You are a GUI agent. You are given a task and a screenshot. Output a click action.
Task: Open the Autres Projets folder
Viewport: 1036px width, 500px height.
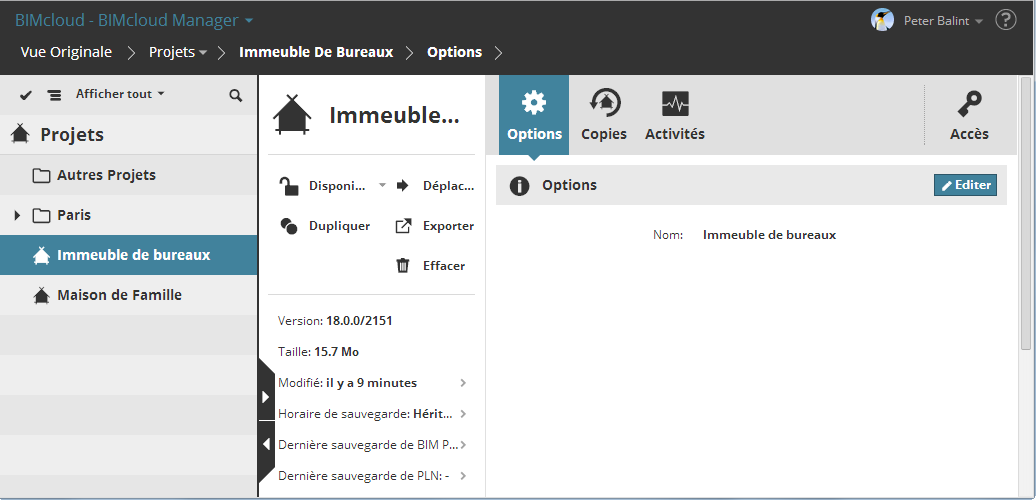[x=128, y=175]
